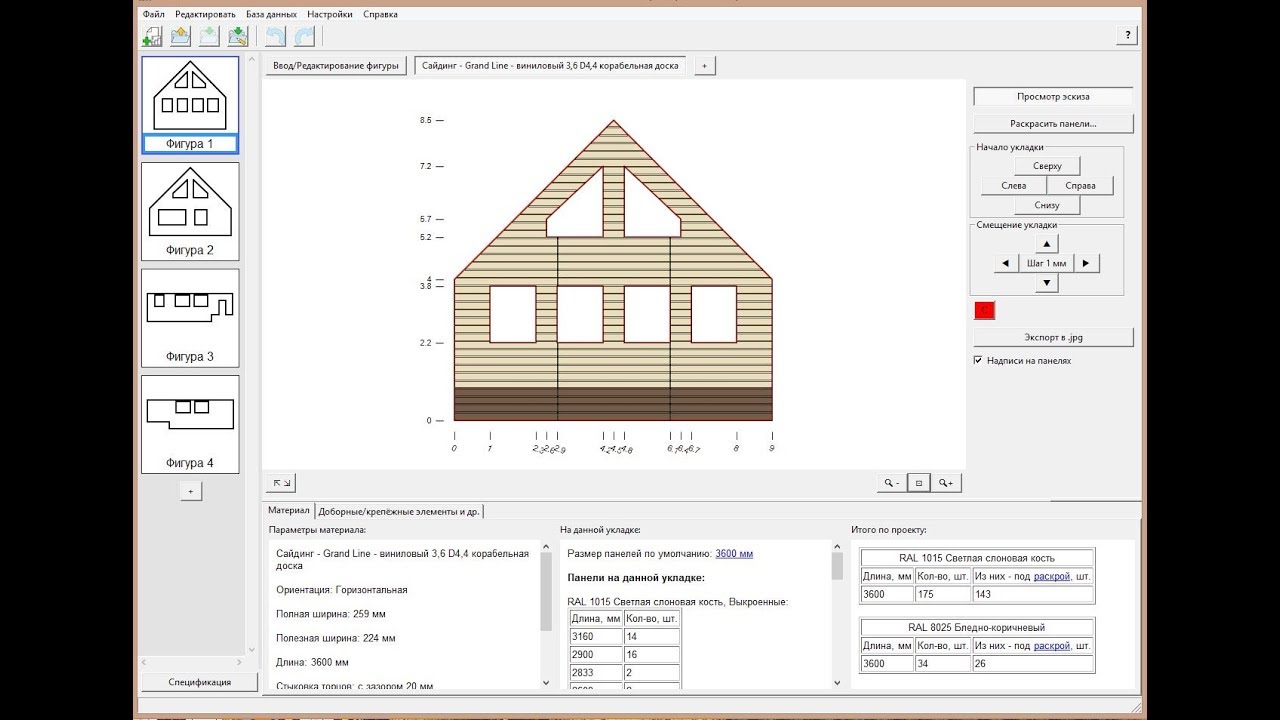The image size is (1280, 720).
Task: Click the red color swatch
Action: tap(984, 311)
